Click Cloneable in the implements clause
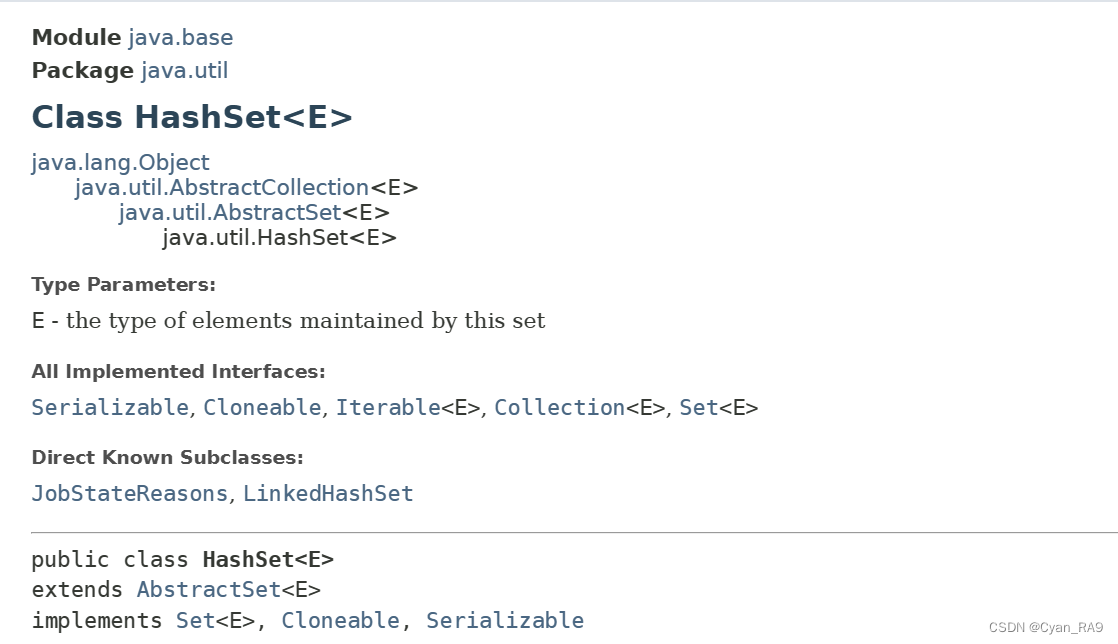This screenshot has width=1118, height=644. click(340, 620)
